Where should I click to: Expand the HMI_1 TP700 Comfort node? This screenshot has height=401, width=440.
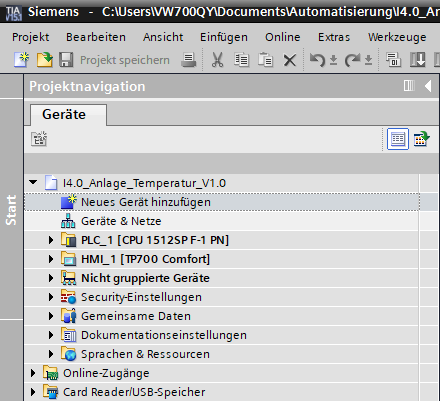click(51, 259)
